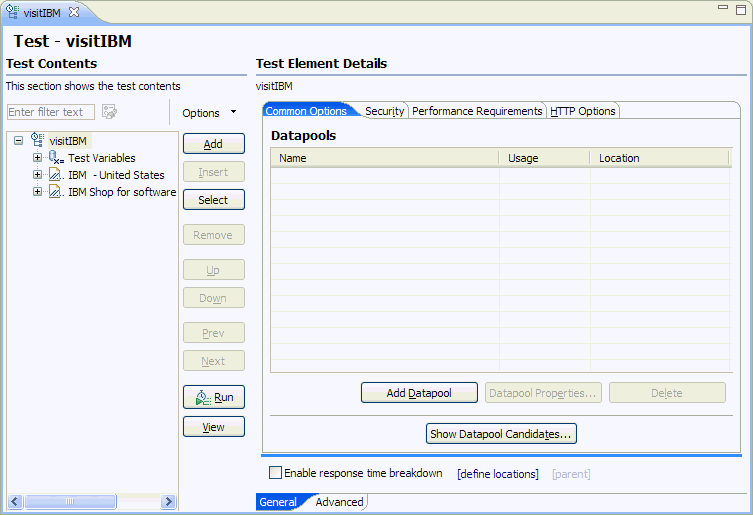Screen dimensions: 753x515
Task: Click the Insert button
Action: [214, 172]
